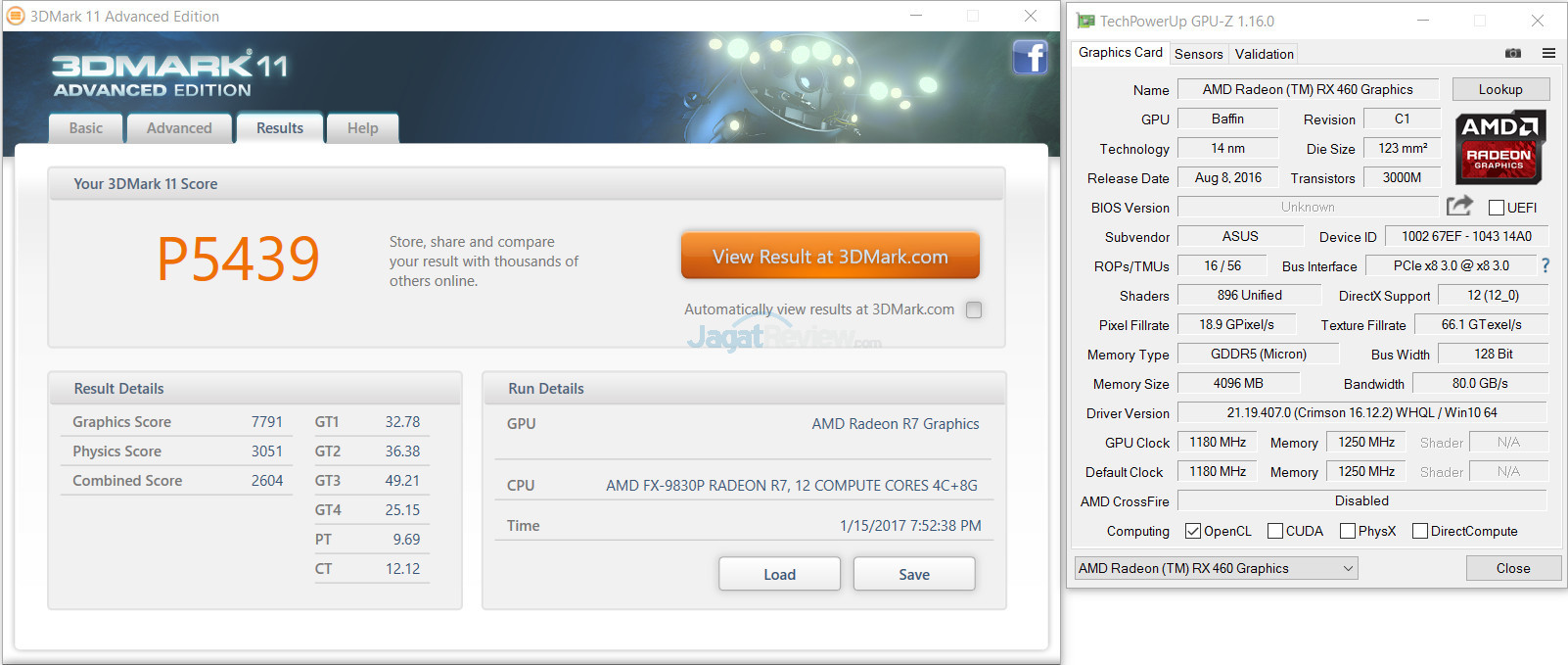Enable automatically view results at 3DMark.com
The image size is (1568, 665).
click(974, 309)
